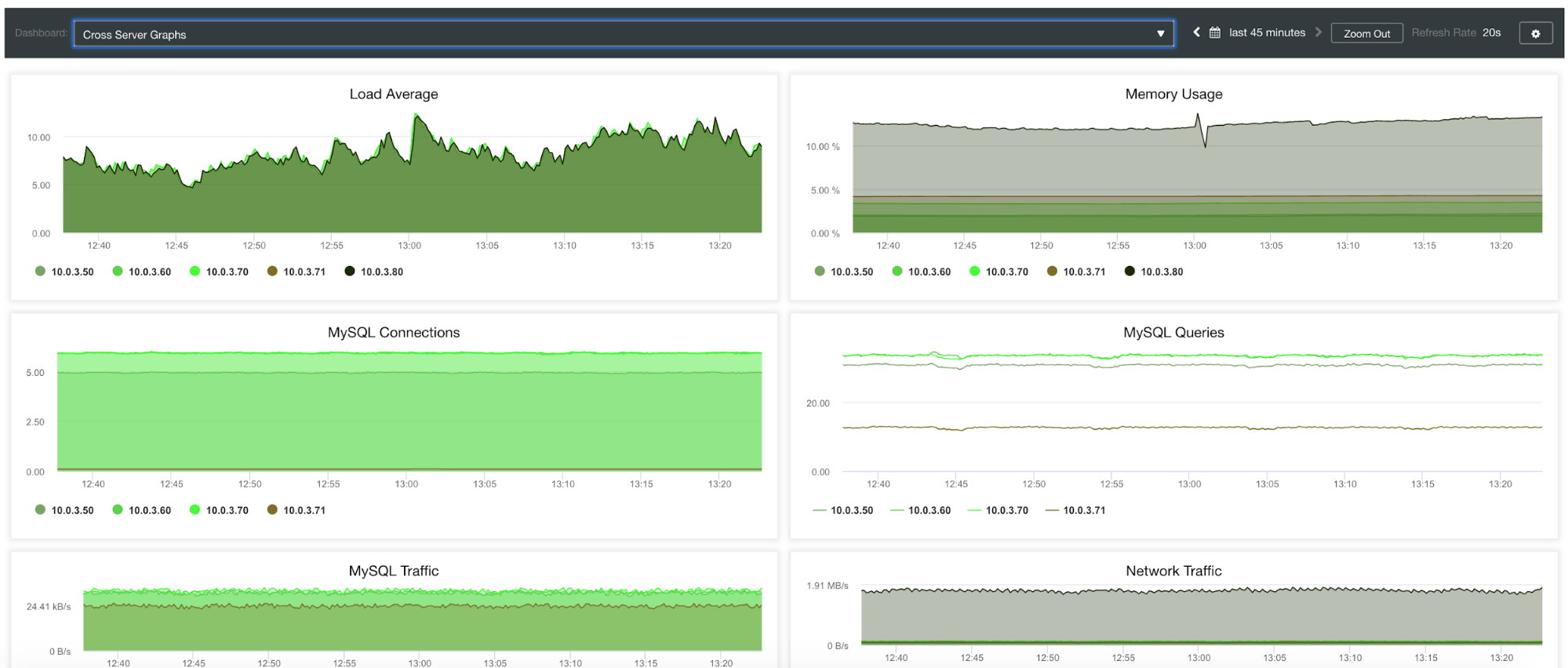Click the '5.00 %' axis label in Memory Usage

click(825, 191)
